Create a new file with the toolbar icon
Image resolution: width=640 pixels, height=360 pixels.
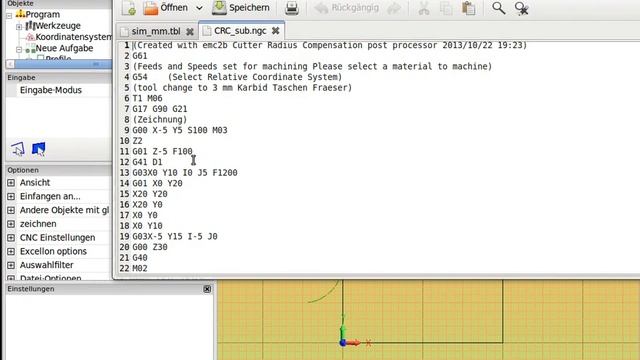coord(129,8)
